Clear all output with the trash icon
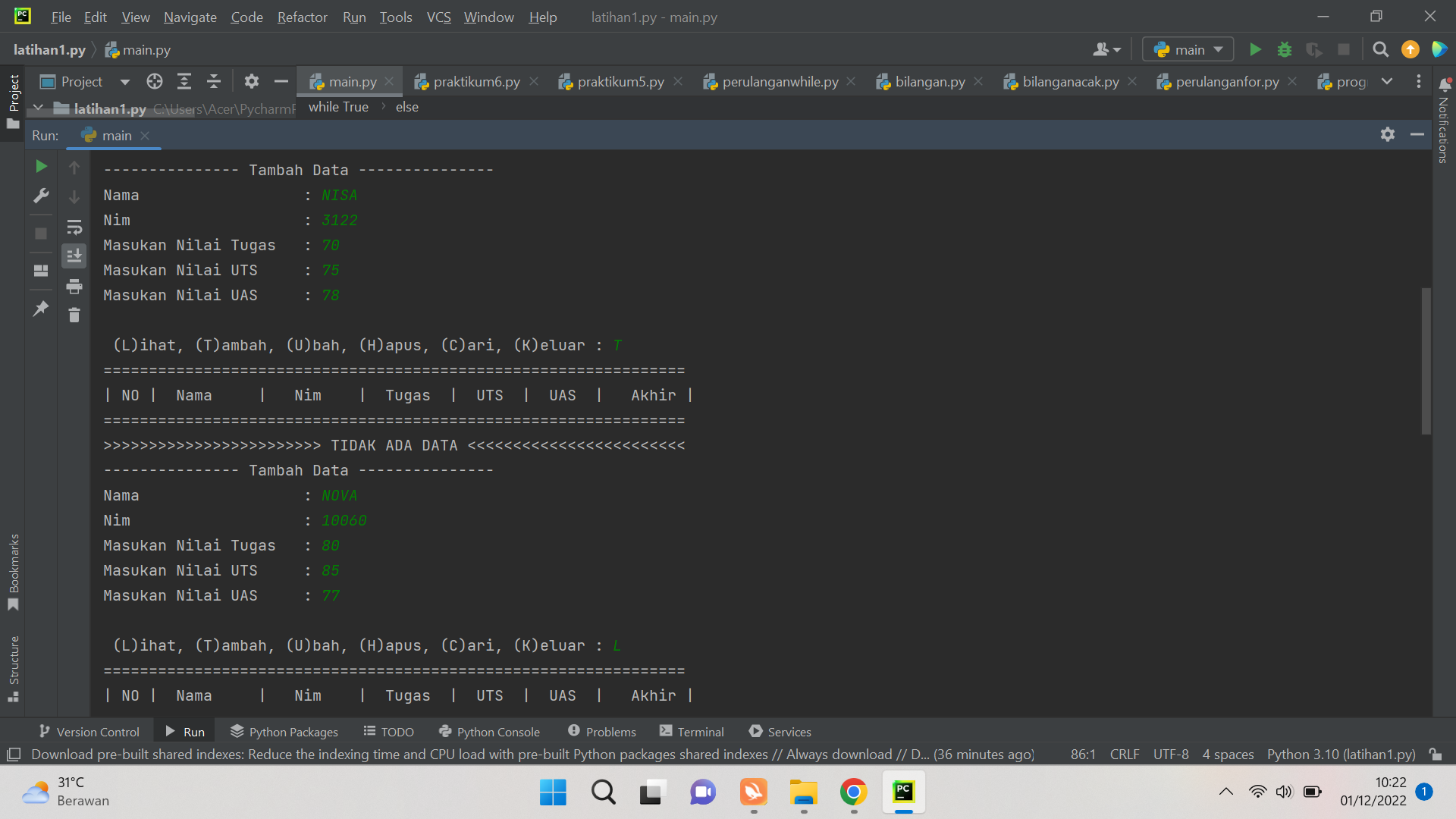The image size is (1456, 819). 74,315
